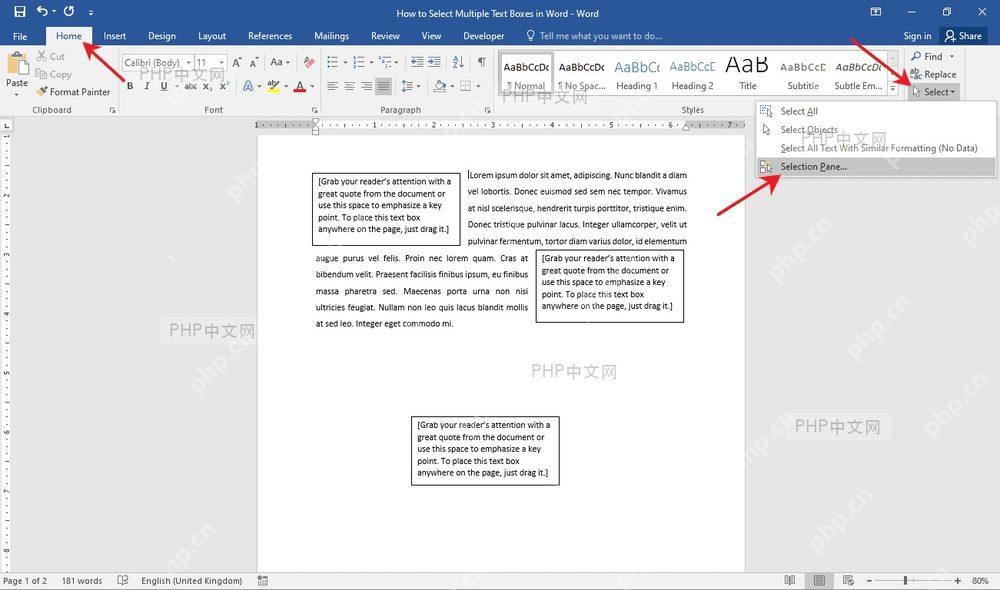Apply the Heading 1 style
Image resolution: width=1000 pixels, height=590 pixels.
(x=636, y=74)
